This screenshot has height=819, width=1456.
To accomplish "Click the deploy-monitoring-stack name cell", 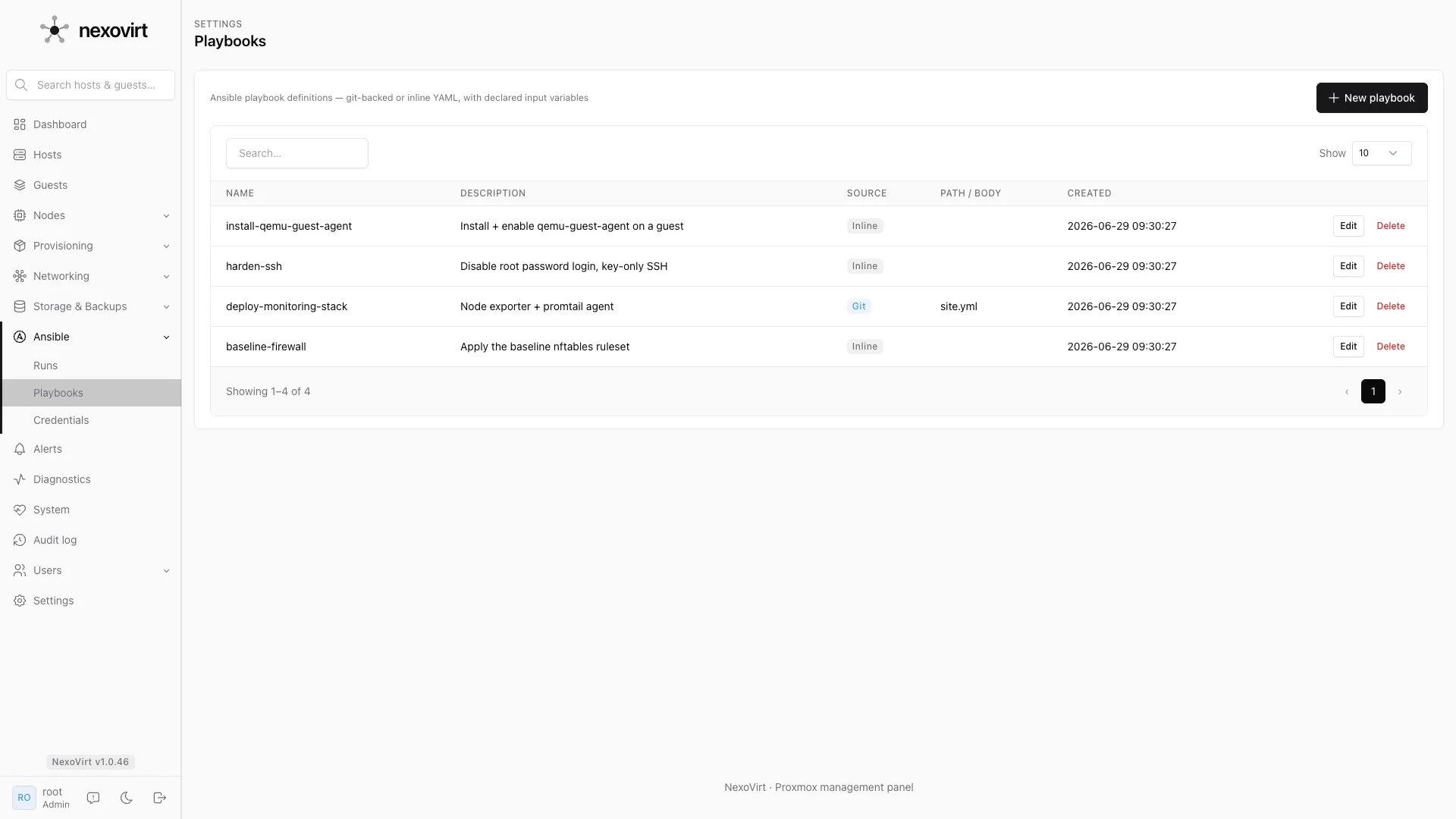I will tap(287, 306).
